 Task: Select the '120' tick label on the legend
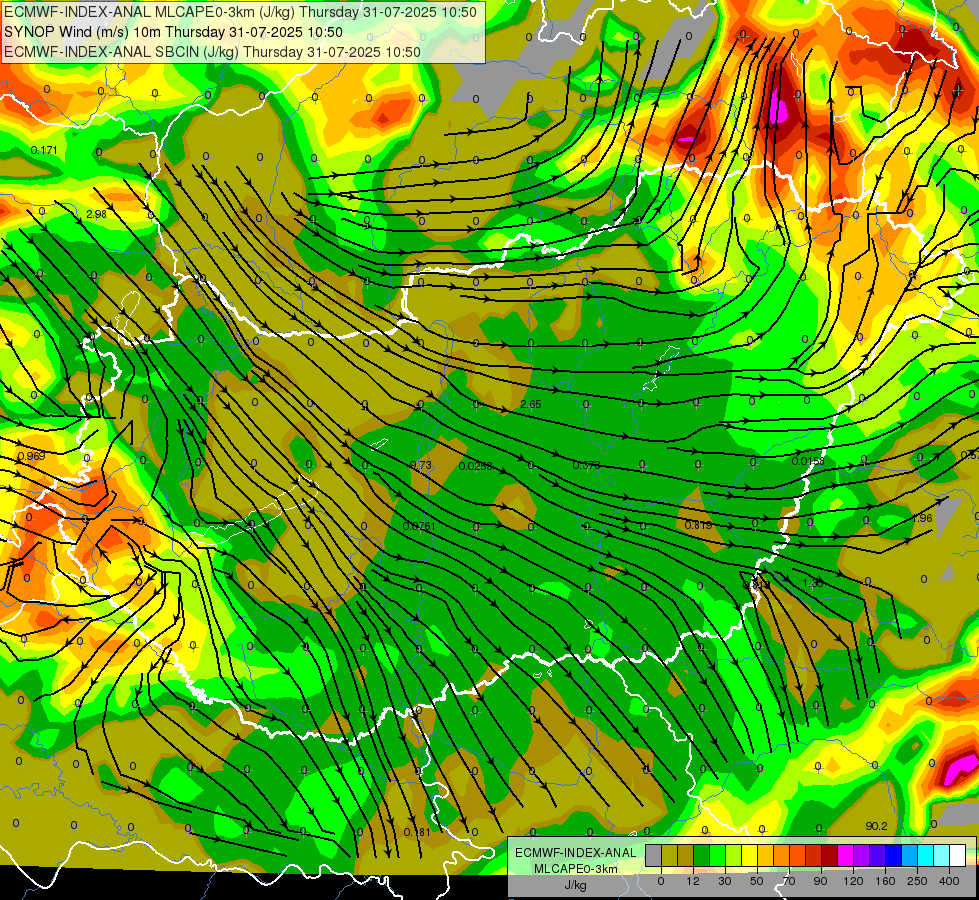coord(854,881)
